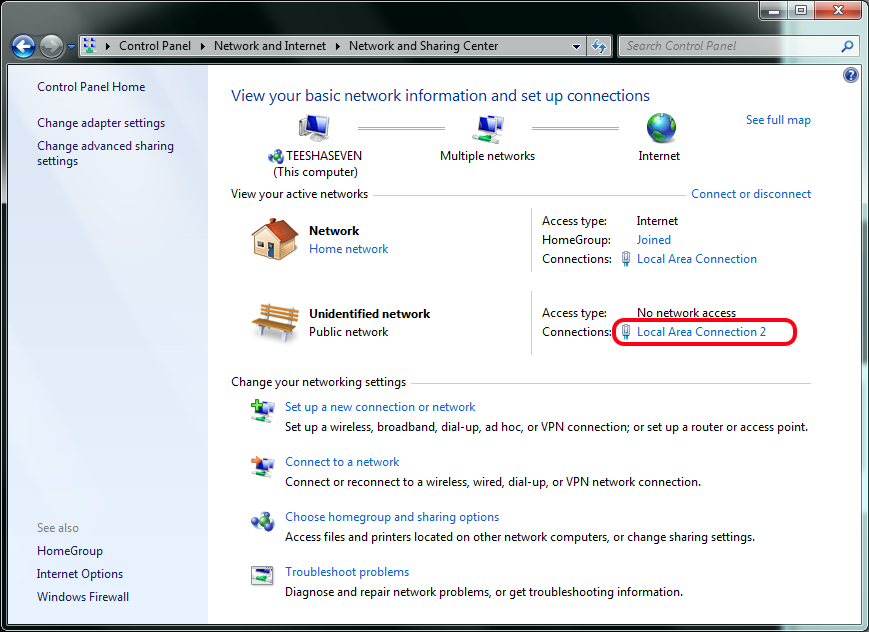Click the park bench Unidentified network icon
The width and height of the screenshot is (869, 632).
click(275, 322)
